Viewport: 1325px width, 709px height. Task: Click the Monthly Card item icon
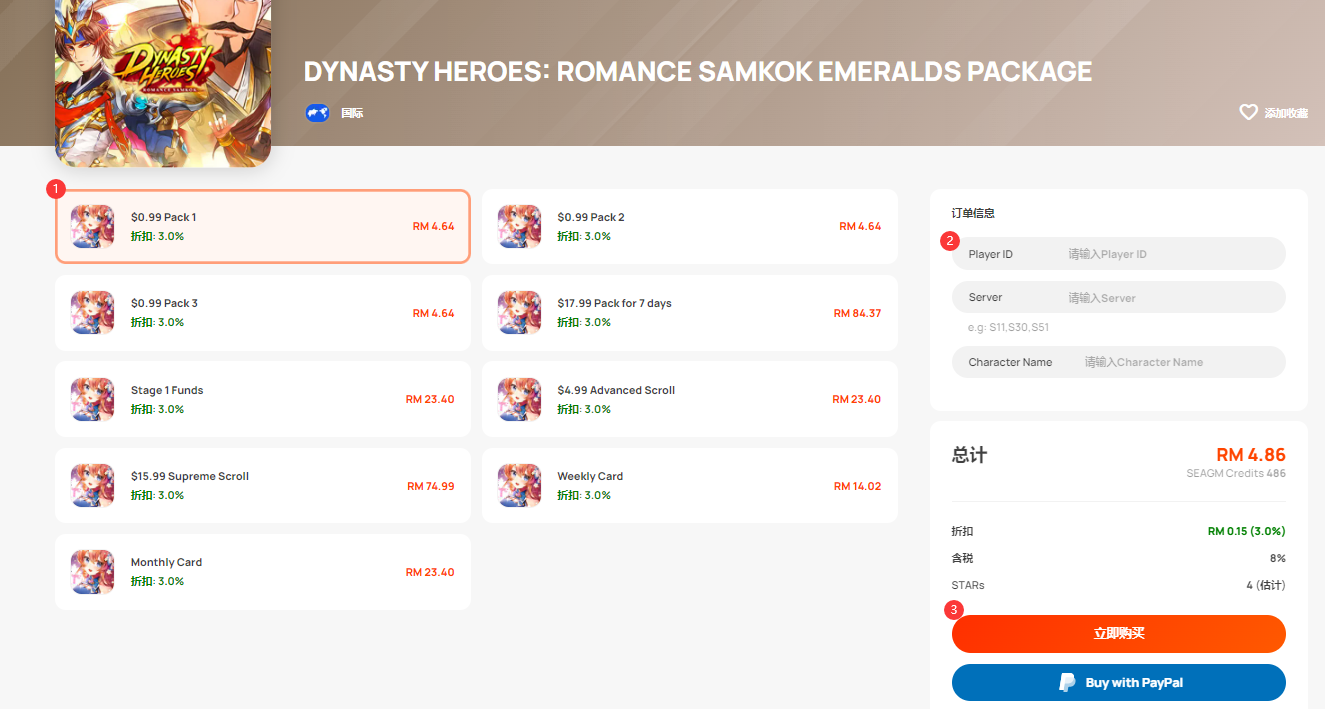(x=92, y=572)
